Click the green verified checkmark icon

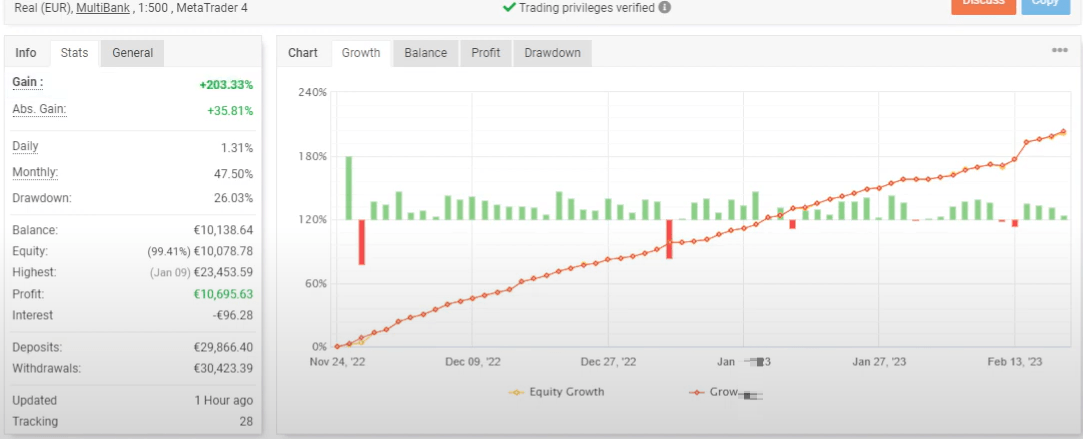(x=509, y=7)
